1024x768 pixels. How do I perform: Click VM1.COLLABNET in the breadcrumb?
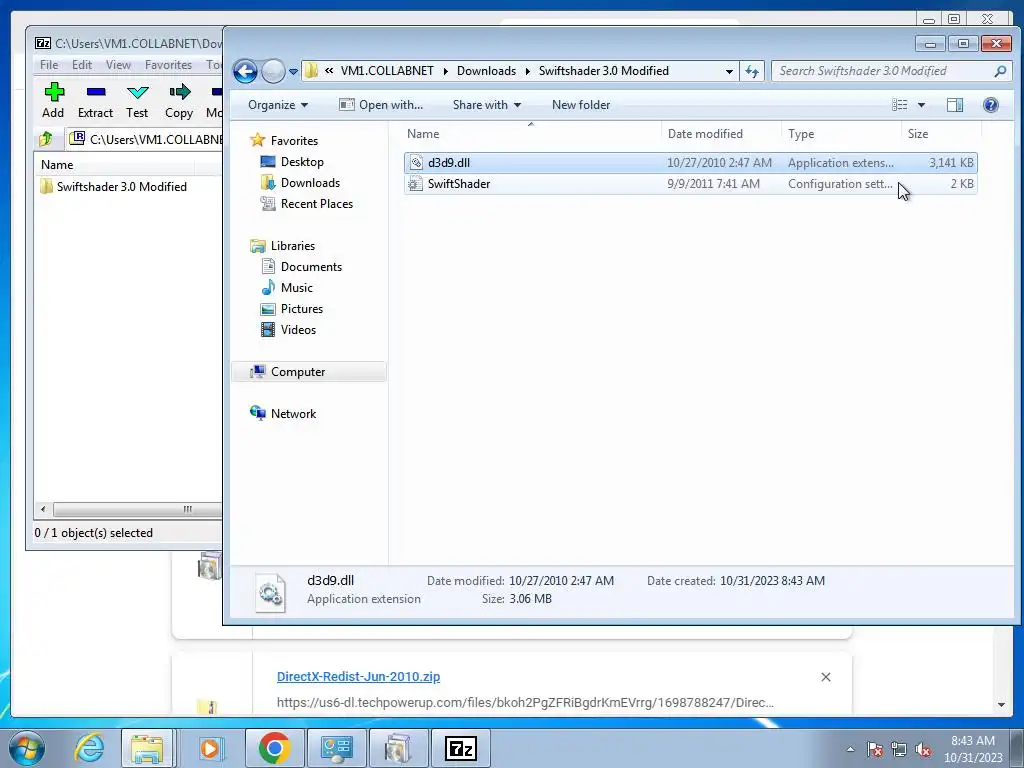[387, 71]
